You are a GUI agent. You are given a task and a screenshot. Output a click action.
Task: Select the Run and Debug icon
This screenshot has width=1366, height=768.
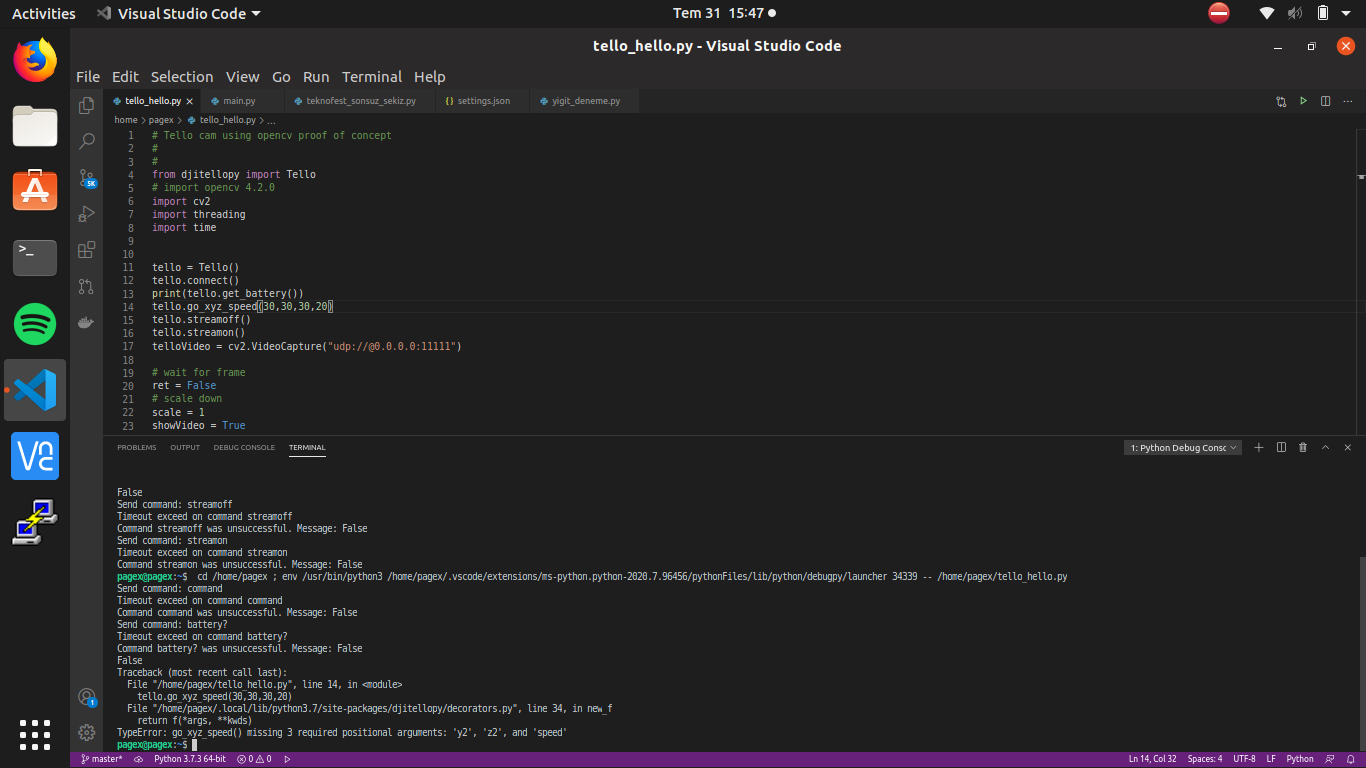[87, 214]
